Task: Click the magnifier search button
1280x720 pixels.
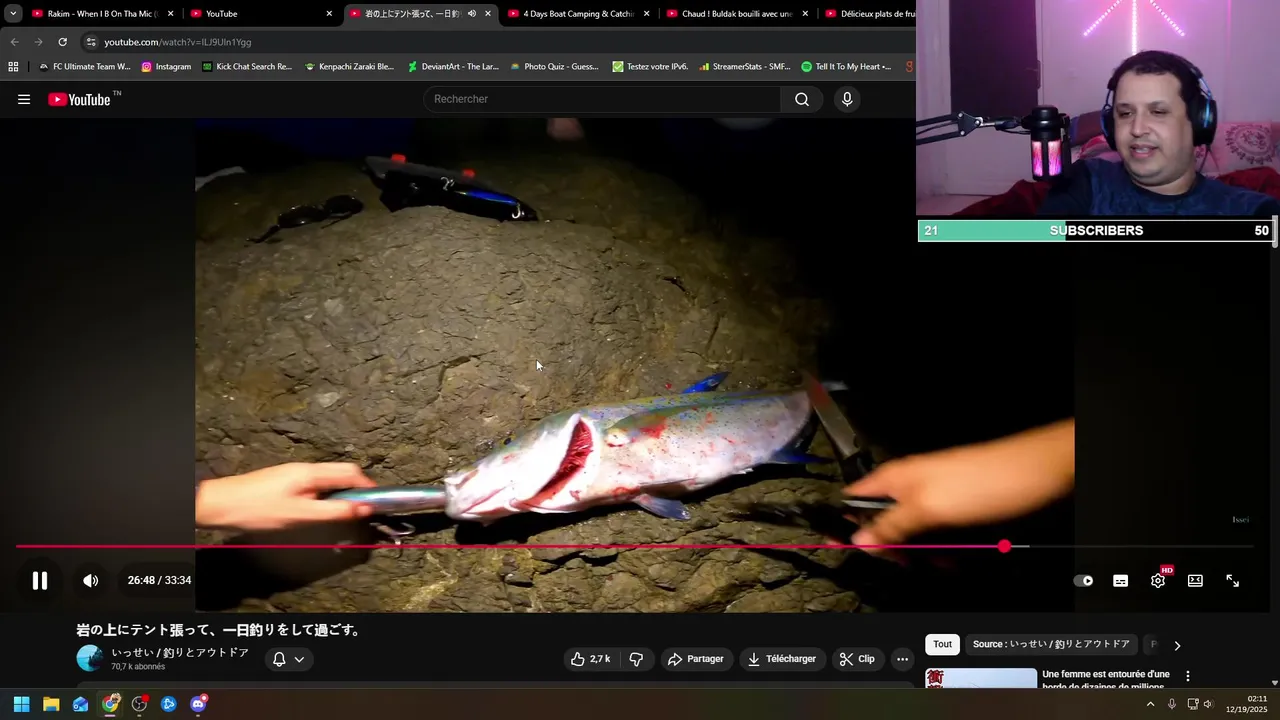Action: tap(802, 99)
